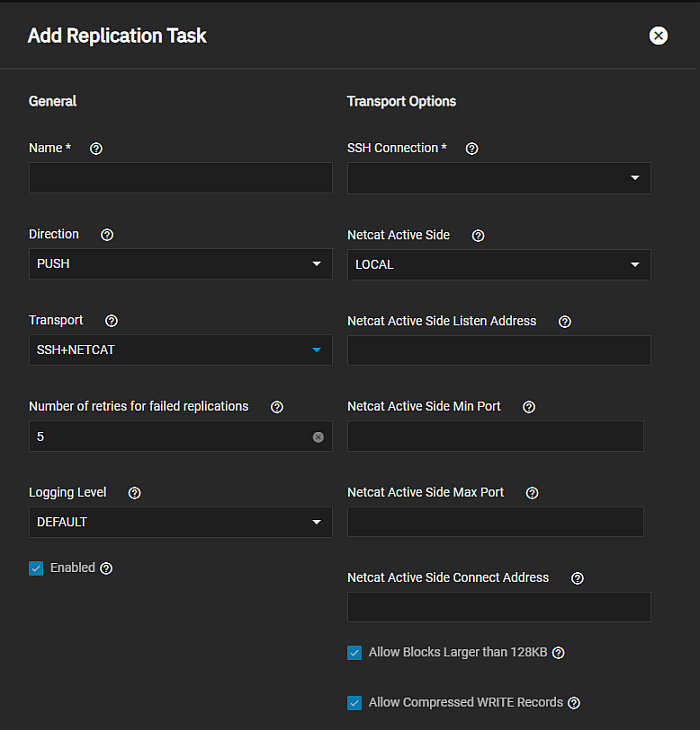The height and width of the screenshot is (730, 700).
Task: Click help icon next to Name label
Action: click(x=96, y=148)
